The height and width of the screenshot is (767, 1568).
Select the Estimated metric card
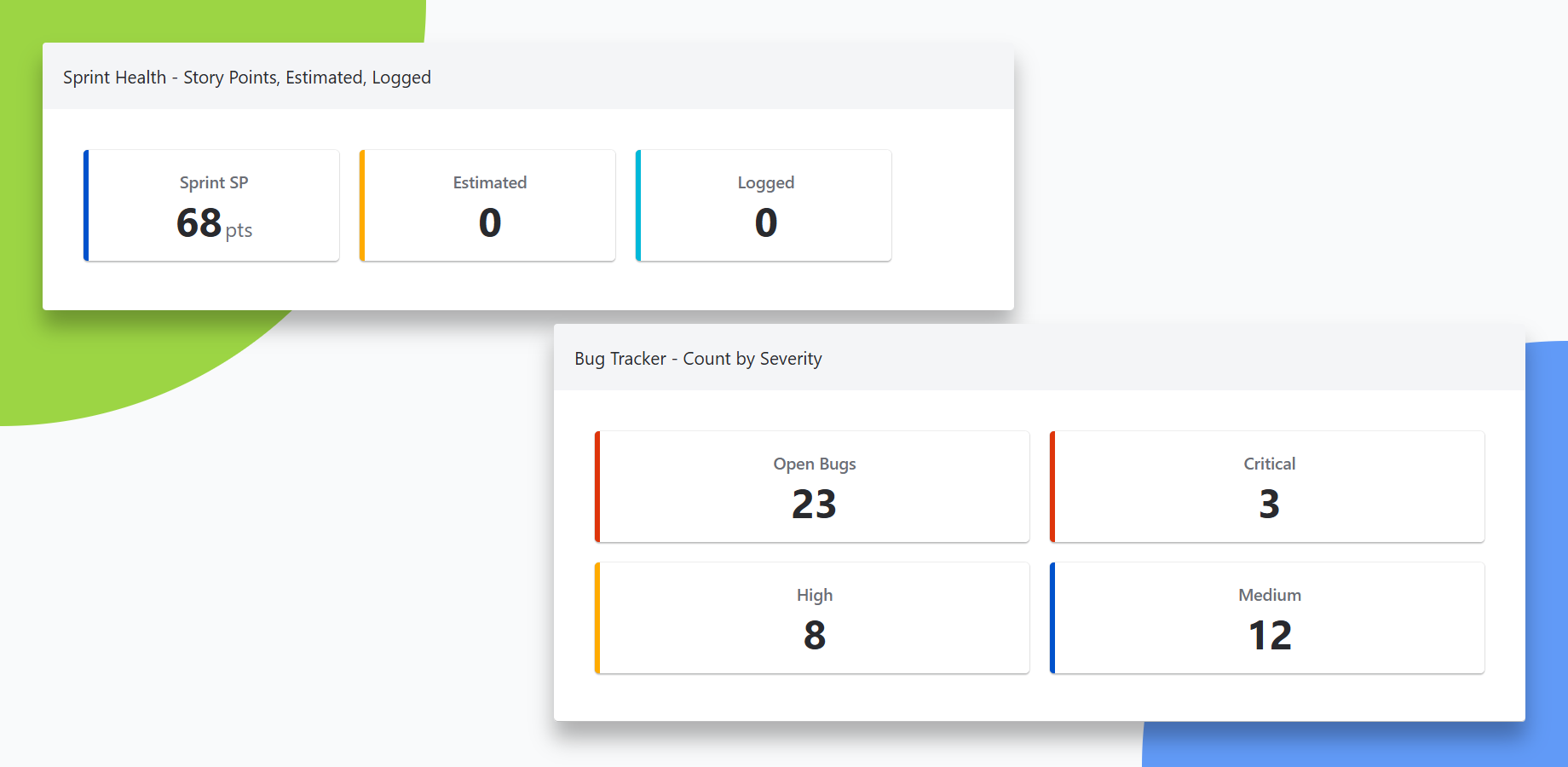tap(487, 205)
